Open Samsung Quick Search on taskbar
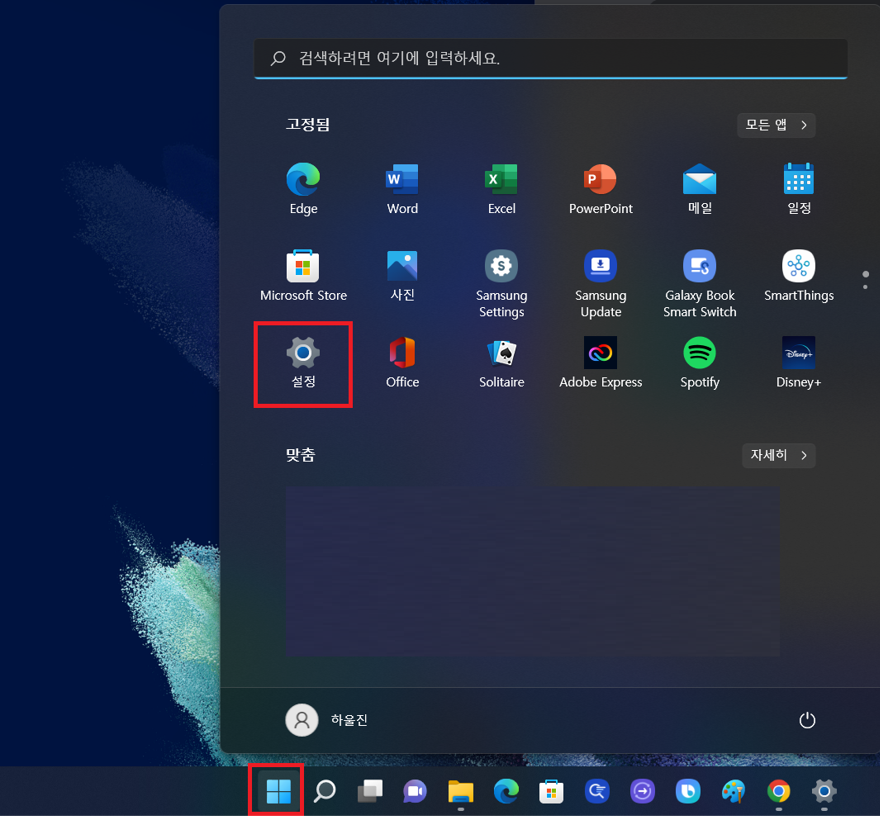Screen dimensions: 880x816 [x=597, y=791]
